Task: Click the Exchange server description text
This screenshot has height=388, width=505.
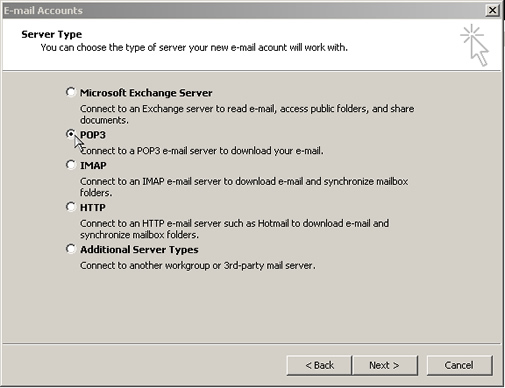Action: pyautogui.click(x=247, y=114)
